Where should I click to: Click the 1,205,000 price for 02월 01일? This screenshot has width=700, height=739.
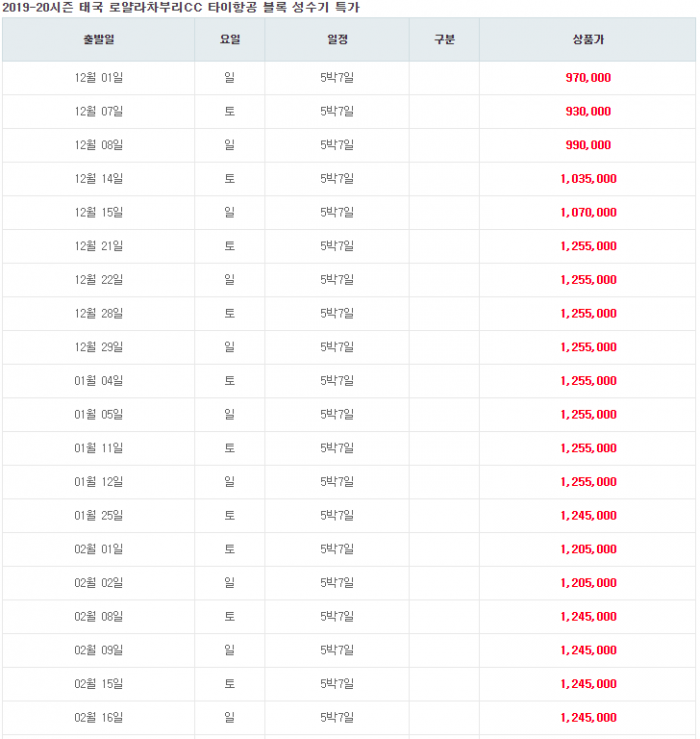coord(588,550)
